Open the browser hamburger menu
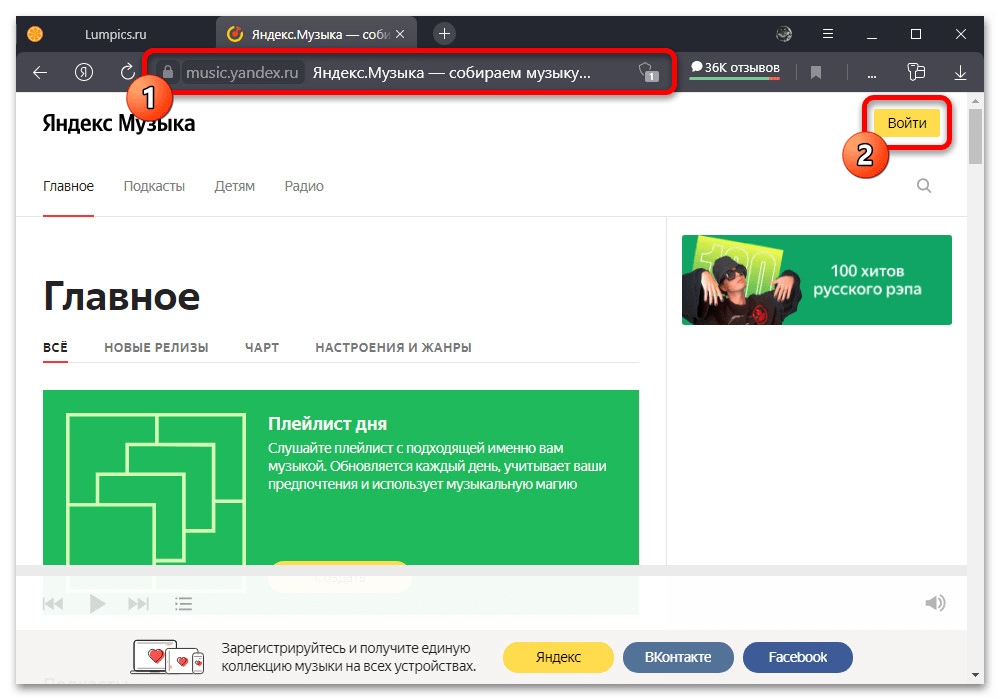Image resolution: width=1000 pixels, height=700 pixels. click(x=827, y=34)
